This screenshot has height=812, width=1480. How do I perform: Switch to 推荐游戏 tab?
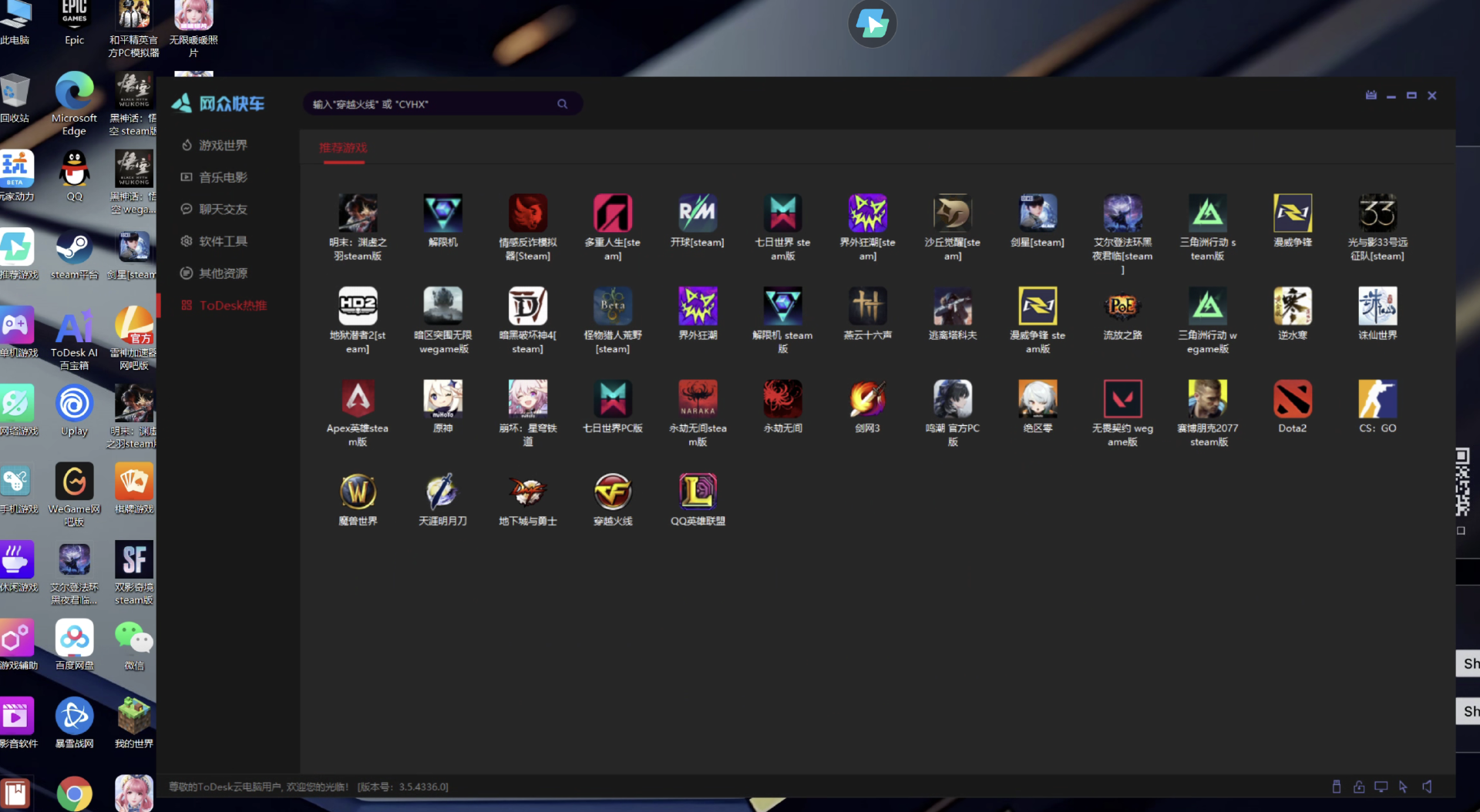[x=343, y=147]
